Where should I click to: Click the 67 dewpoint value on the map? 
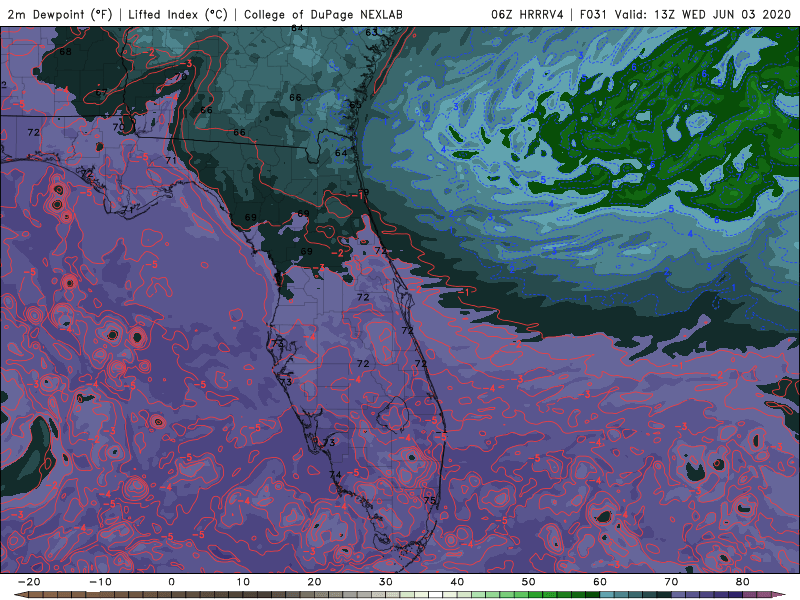coord(102,92)
